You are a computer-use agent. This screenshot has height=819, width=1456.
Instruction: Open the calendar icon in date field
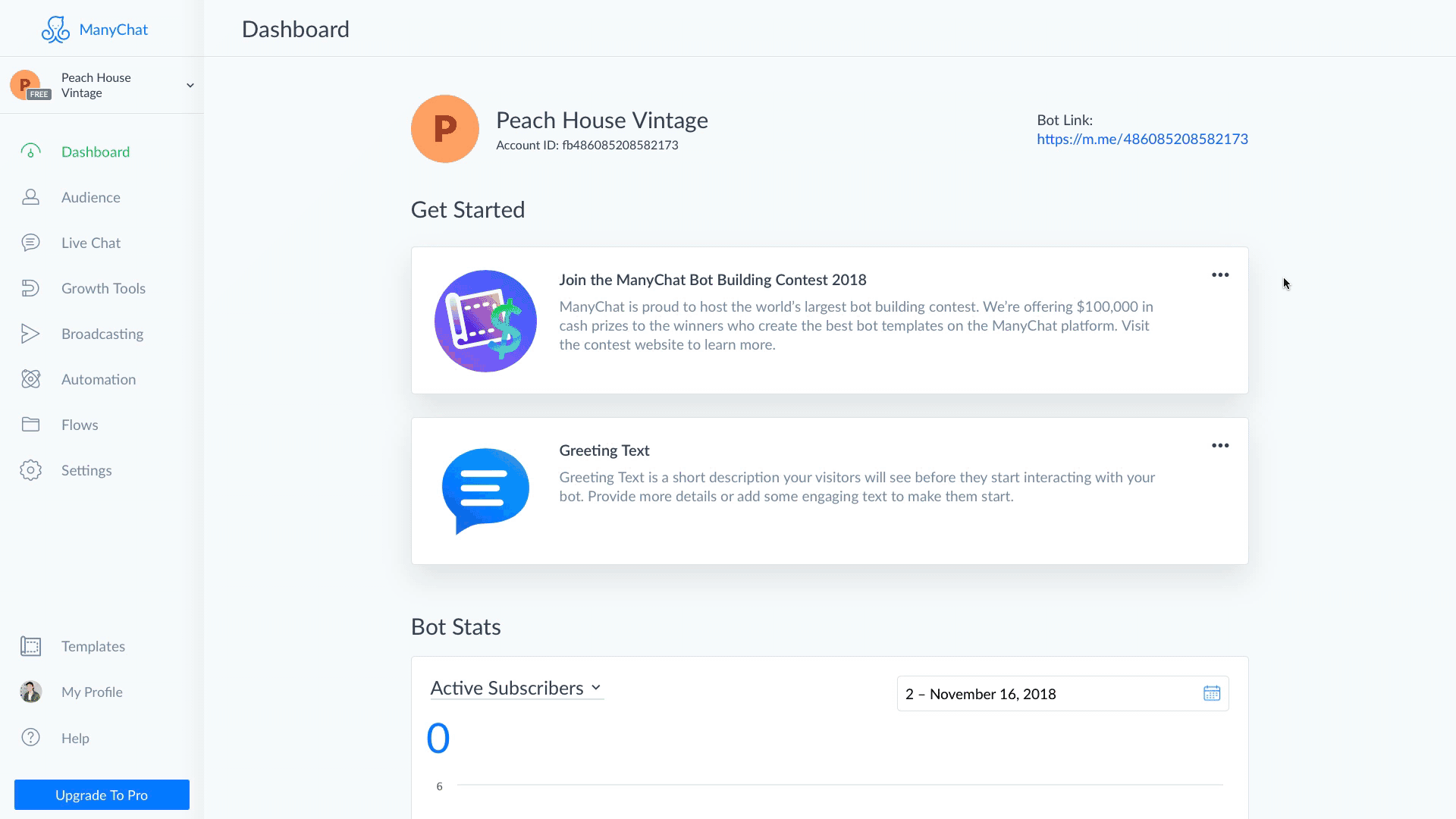pyautogui.click(x=1211, y=693)
